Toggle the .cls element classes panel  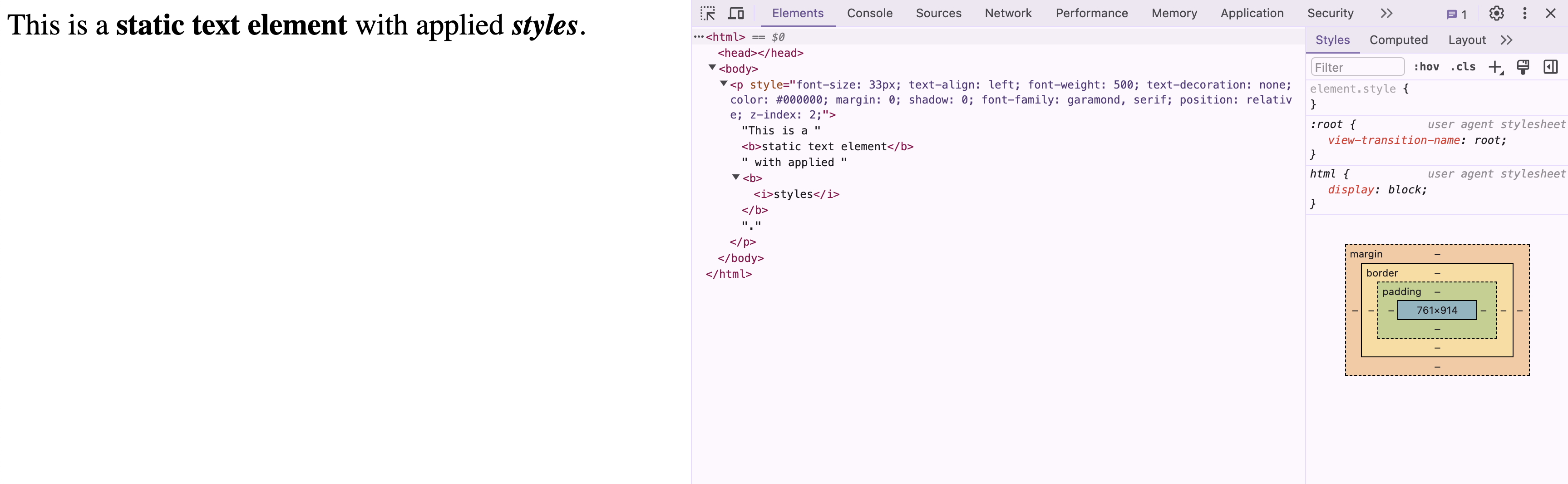coord(1463,67)
